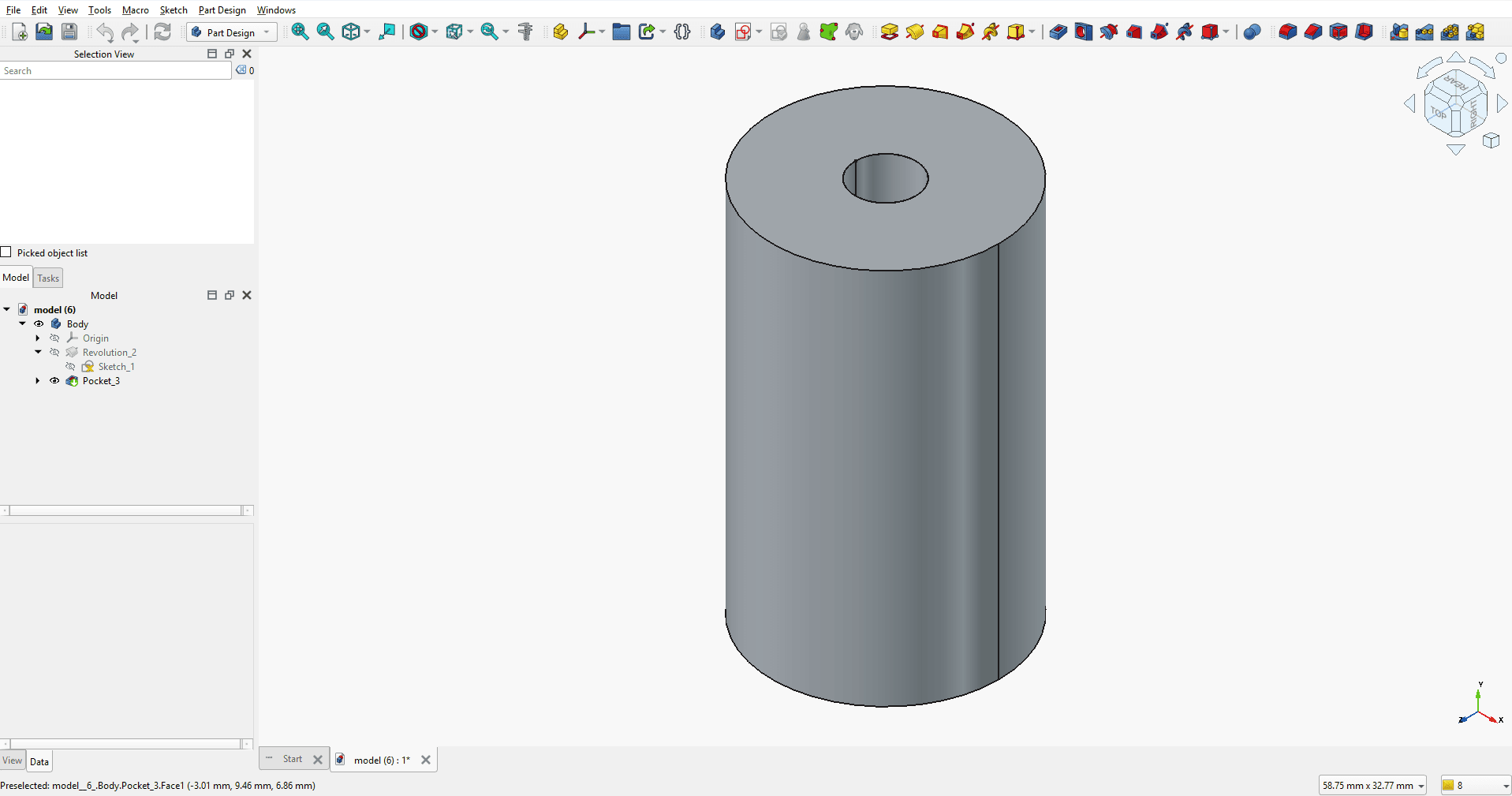Image resolution: width=1512 pixels, height=796 pixels.
Task: Collapse the Revolution_2 tree node
Action: click(39, 352)
